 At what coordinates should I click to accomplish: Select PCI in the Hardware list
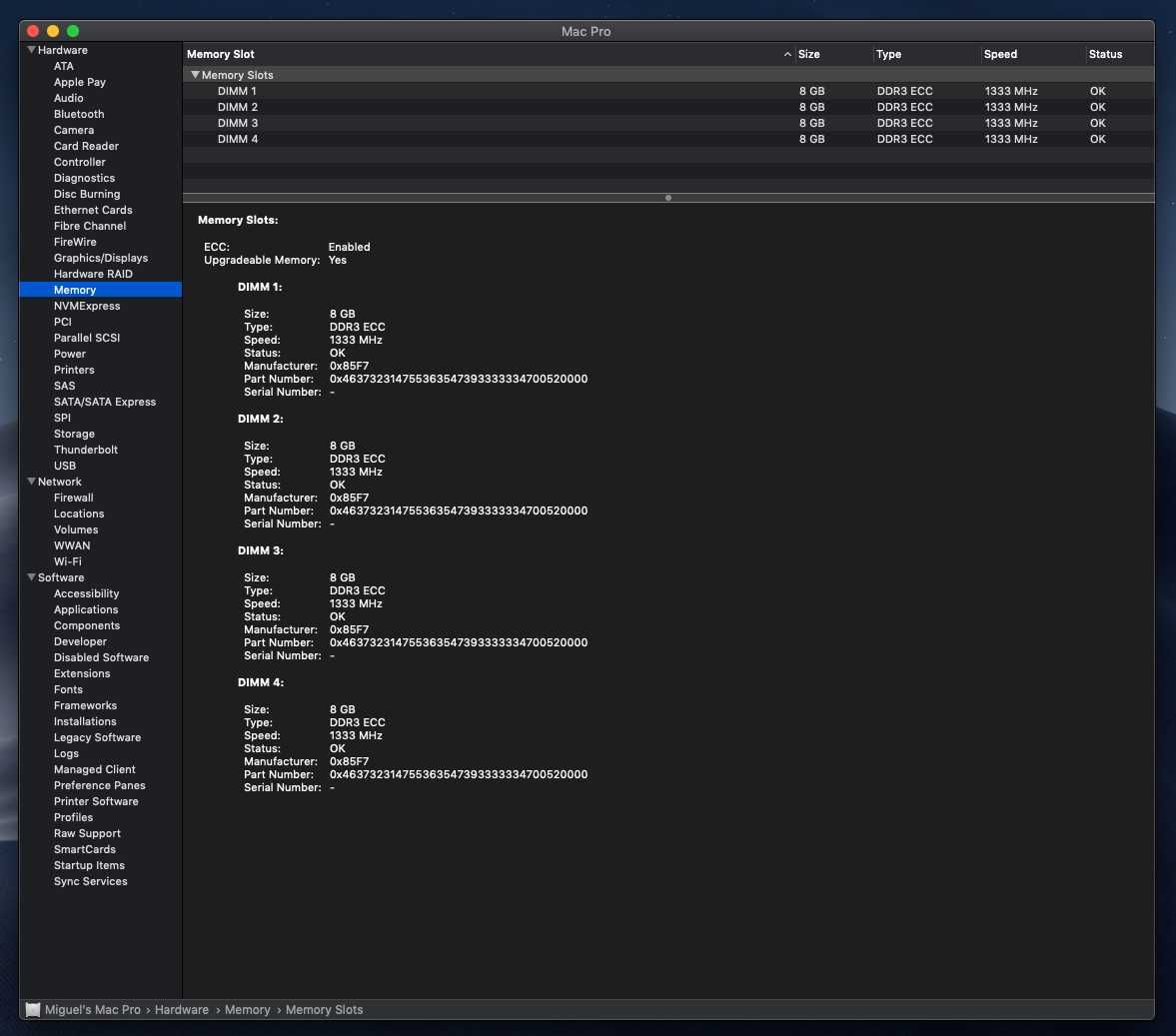tap(63, 322)
